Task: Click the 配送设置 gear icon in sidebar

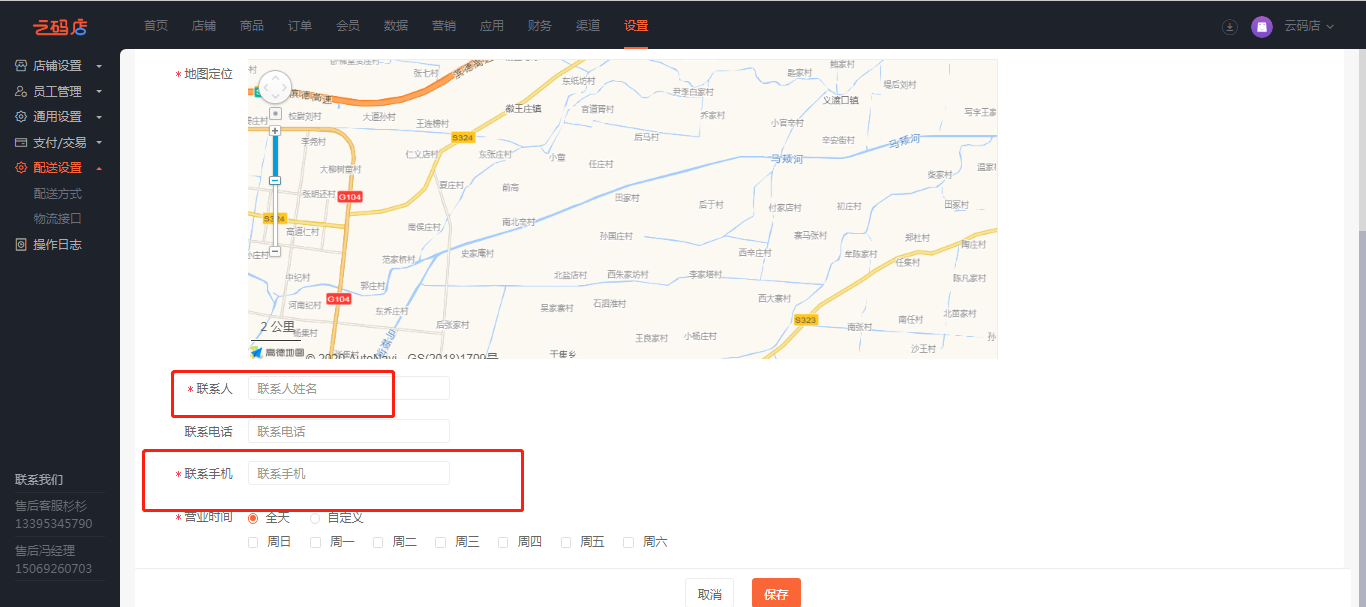Action: 21,168
